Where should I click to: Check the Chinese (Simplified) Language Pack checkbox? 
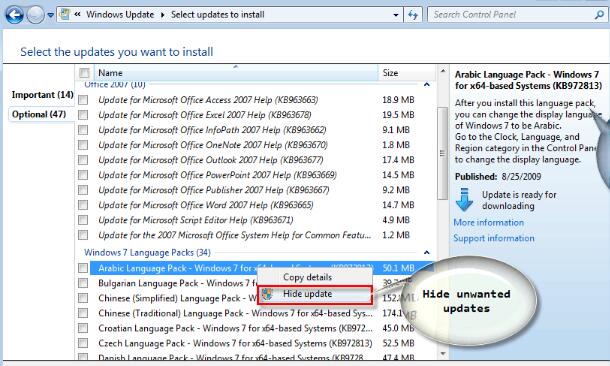83,298
